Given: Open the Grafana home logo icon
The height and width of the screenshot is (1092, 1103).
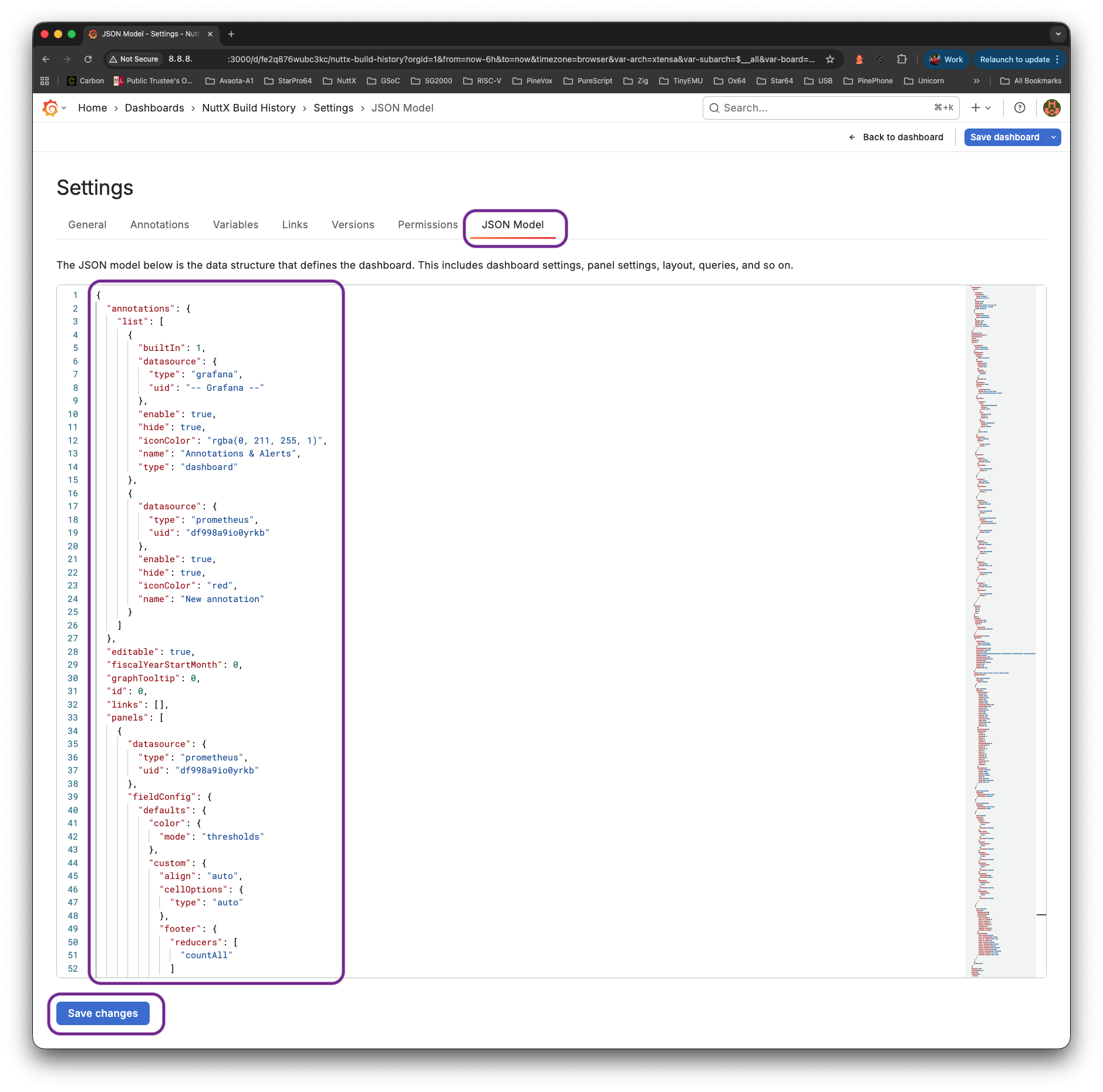Looking at the screenshot, I should coord(49,107).
